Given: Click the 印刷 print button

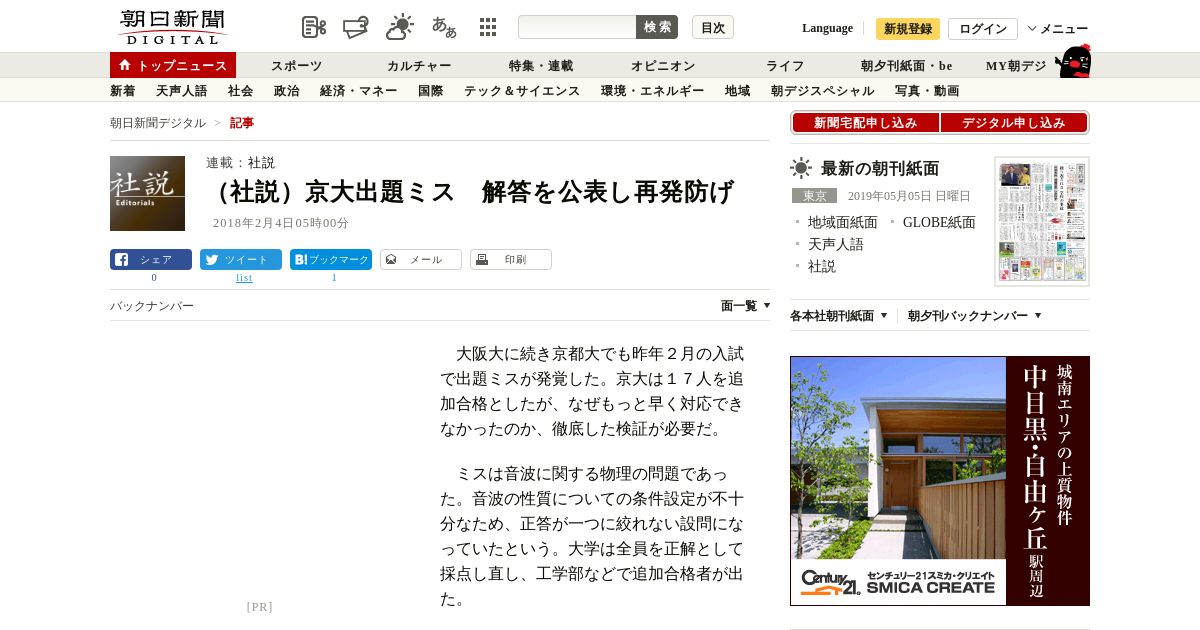Looking at the screenshot, I should [x=511, y=260].
